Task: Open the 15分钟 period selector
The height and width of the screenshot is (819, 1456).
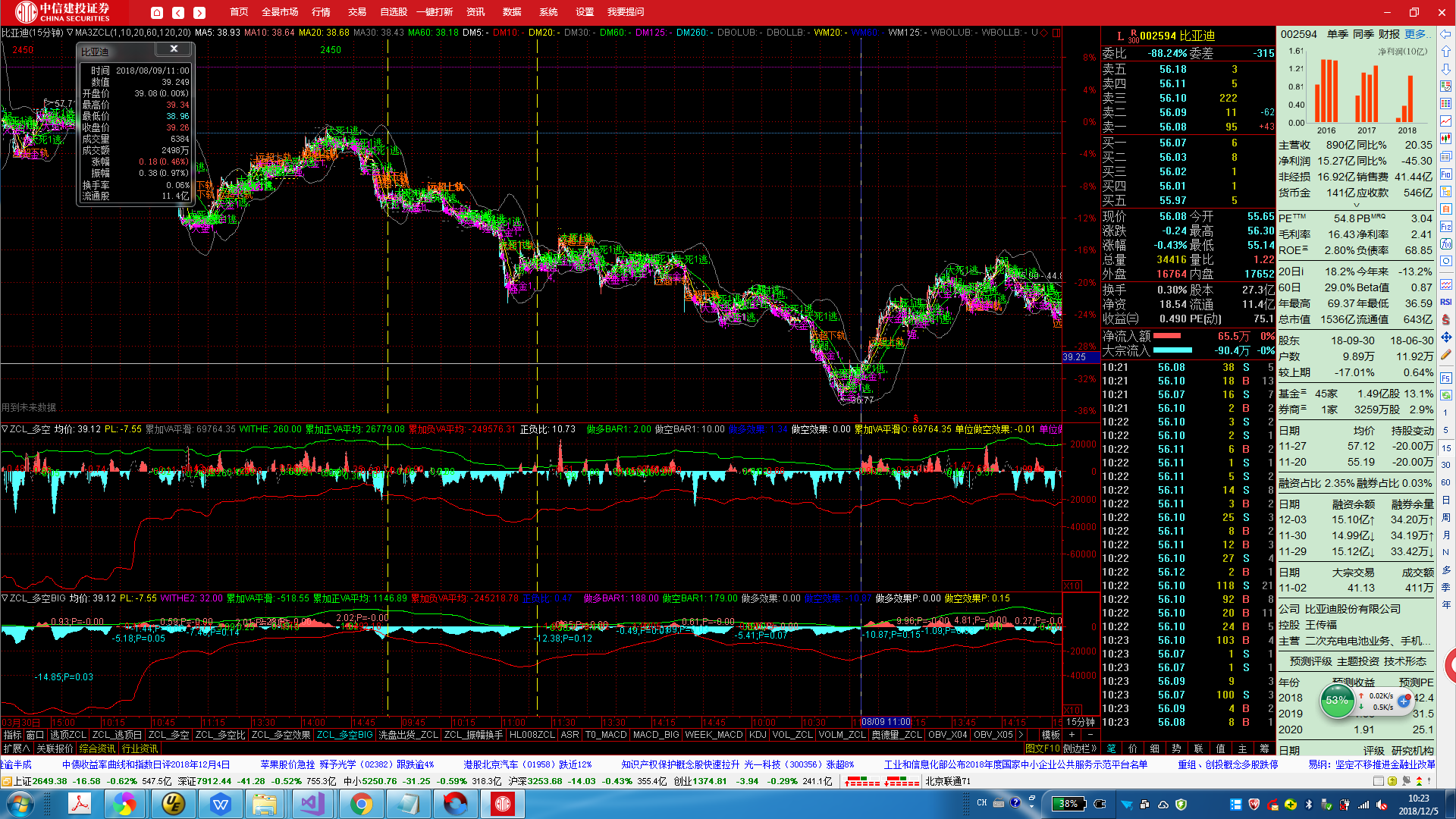Action: (1081, 722)
